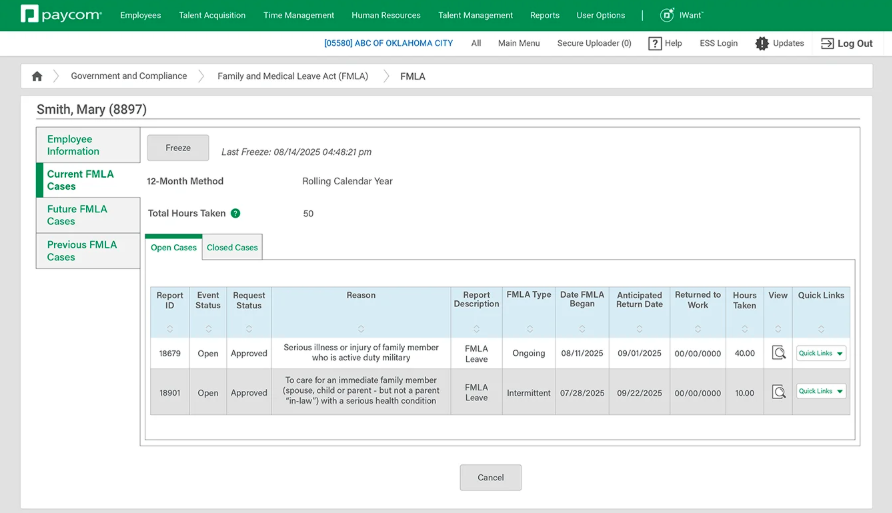The image size is (892, 513).
Task: Click the 09/22/2025 return date cell
Action: point(639,393)
